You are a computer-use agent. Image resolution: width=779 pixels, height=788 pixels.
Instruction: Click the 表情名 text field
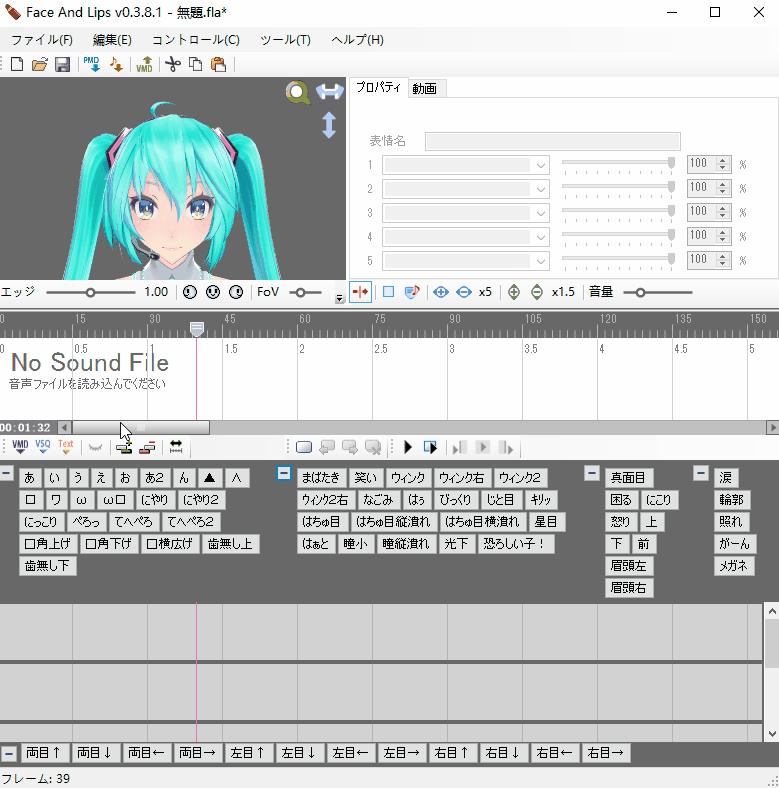553,141
